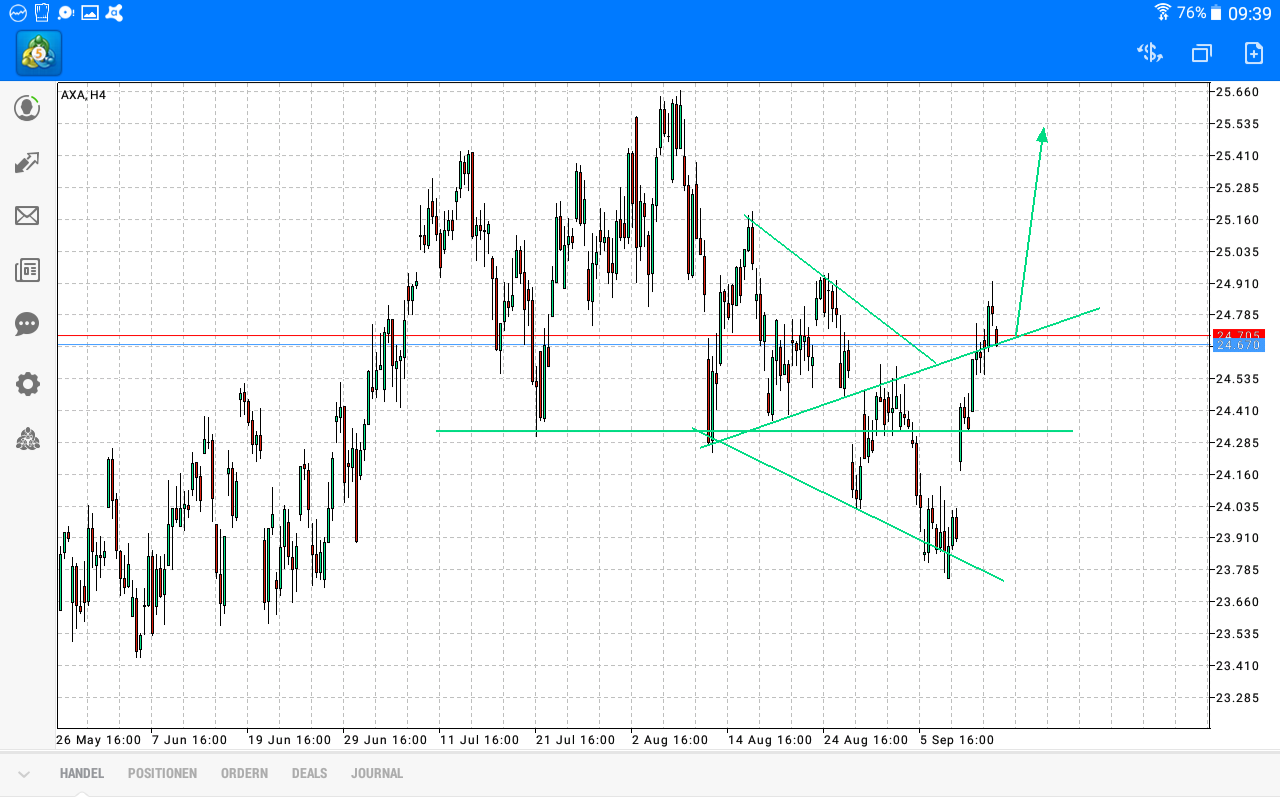Open the DEALS tab
The height and width of the screenshot is (800, 1280).
(x=309, y=772)
